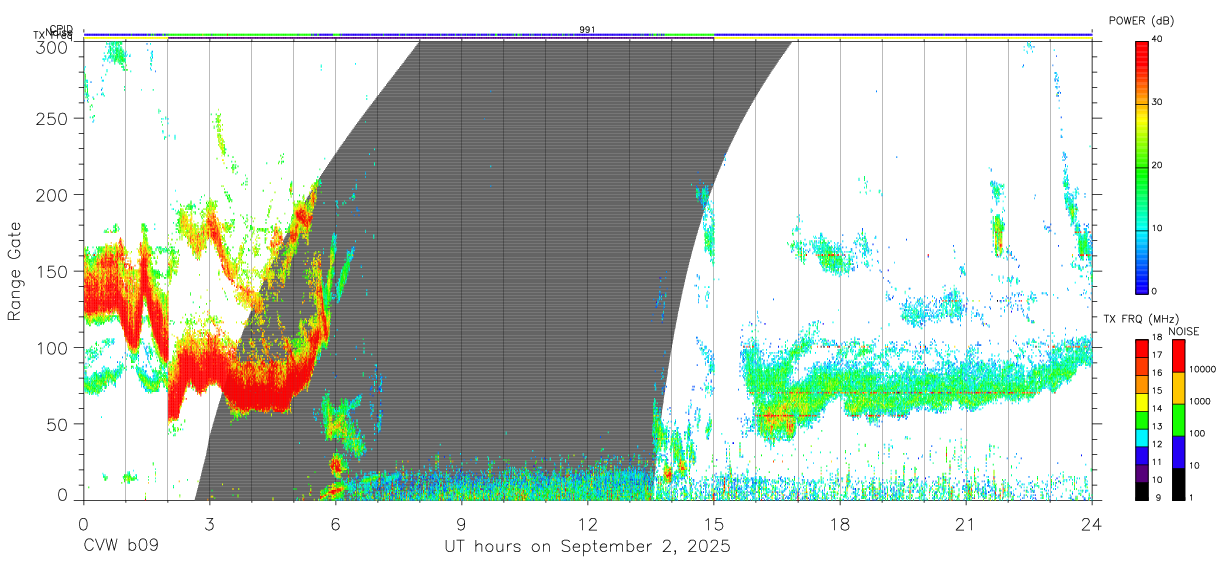This screenshot has height=567, width=1228.
Task: Click the '20' label on power scale
Action: (x=1158, y=166)
